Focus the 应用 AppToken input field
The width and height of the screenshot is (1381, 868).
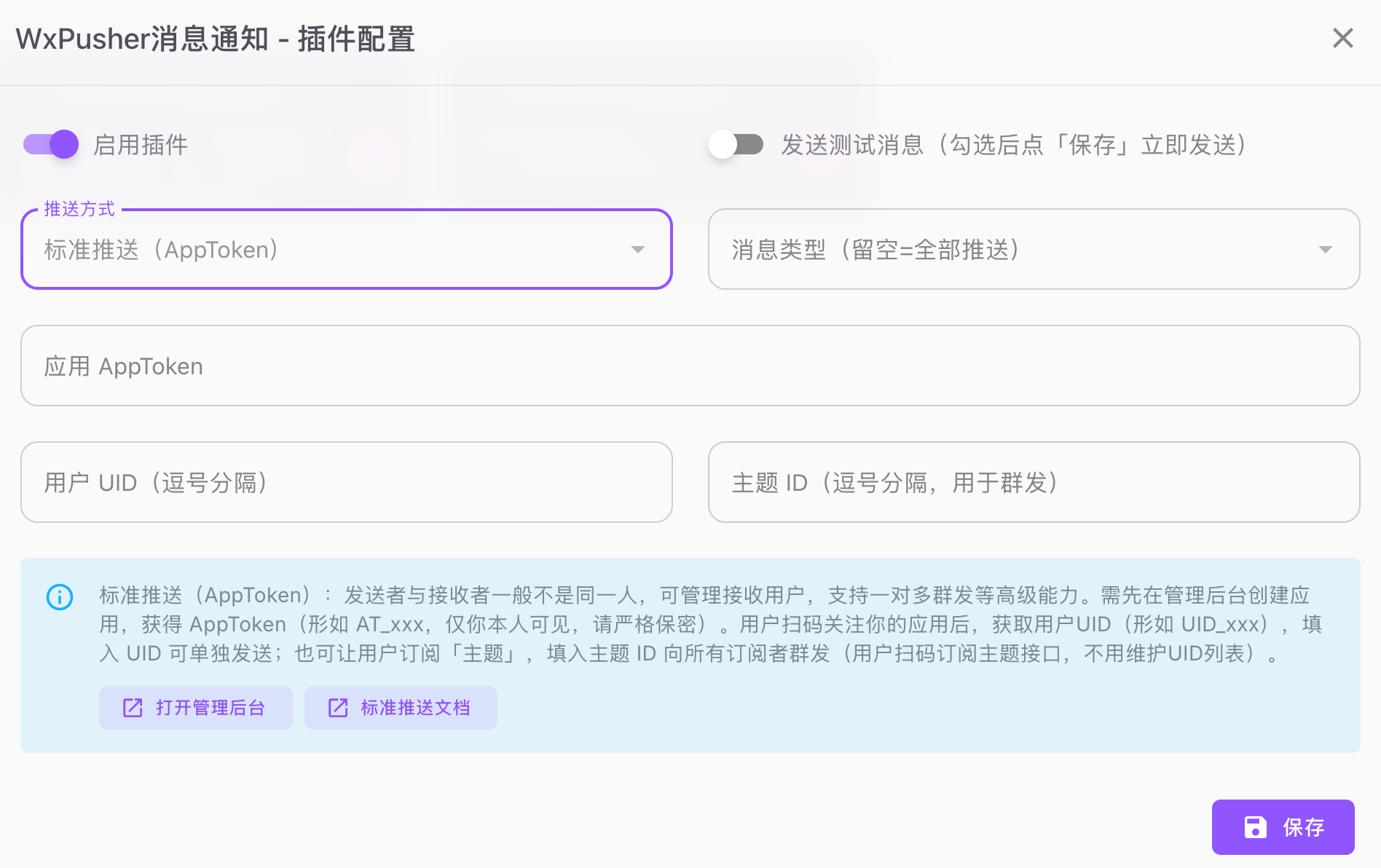[x=690, y=366]
